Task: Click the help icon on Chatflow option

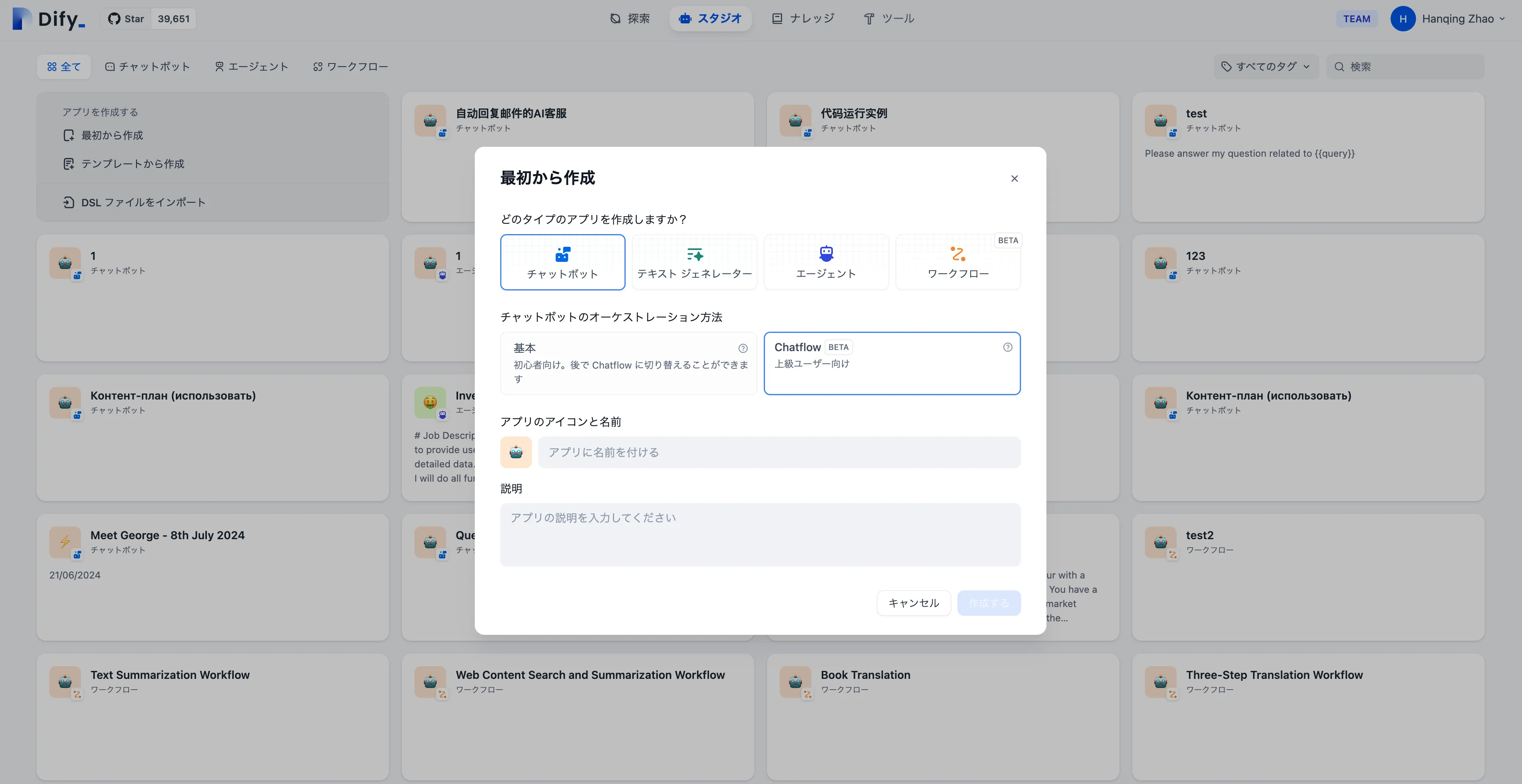Action: coord(1008,347)
